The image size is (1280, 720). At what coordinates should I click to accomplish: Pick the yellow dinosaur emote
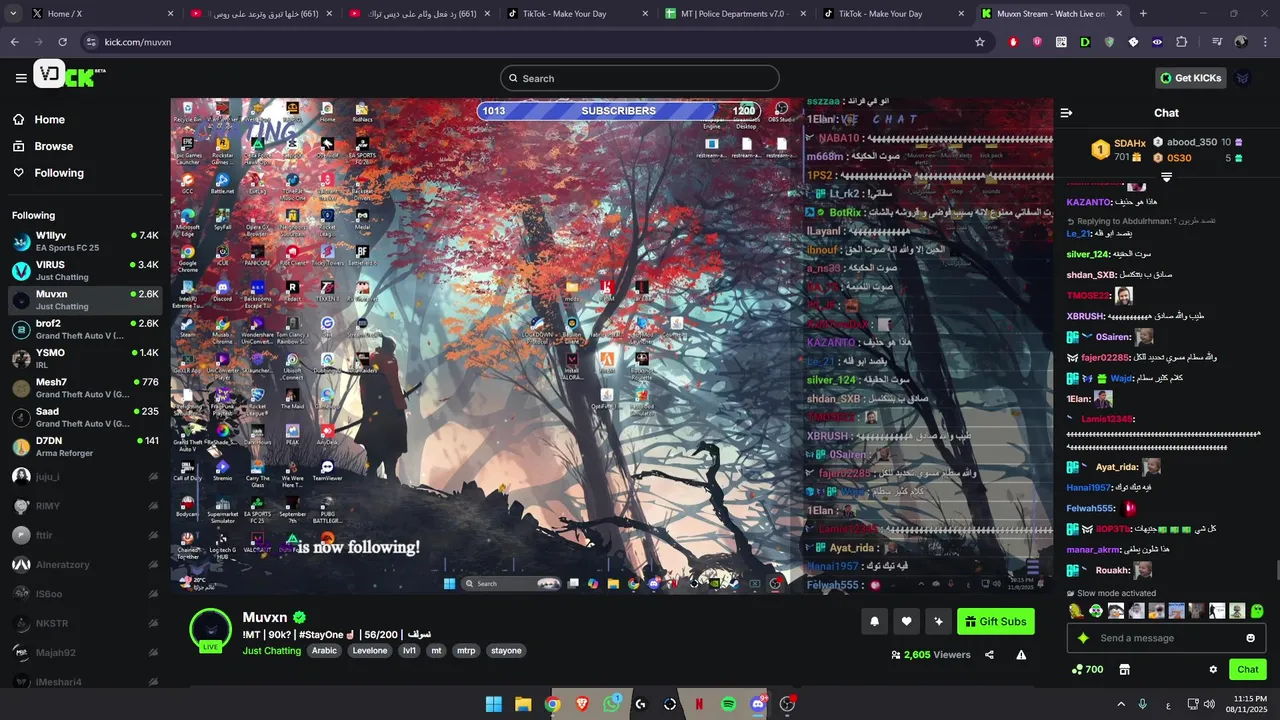(x=1076, y=611)
